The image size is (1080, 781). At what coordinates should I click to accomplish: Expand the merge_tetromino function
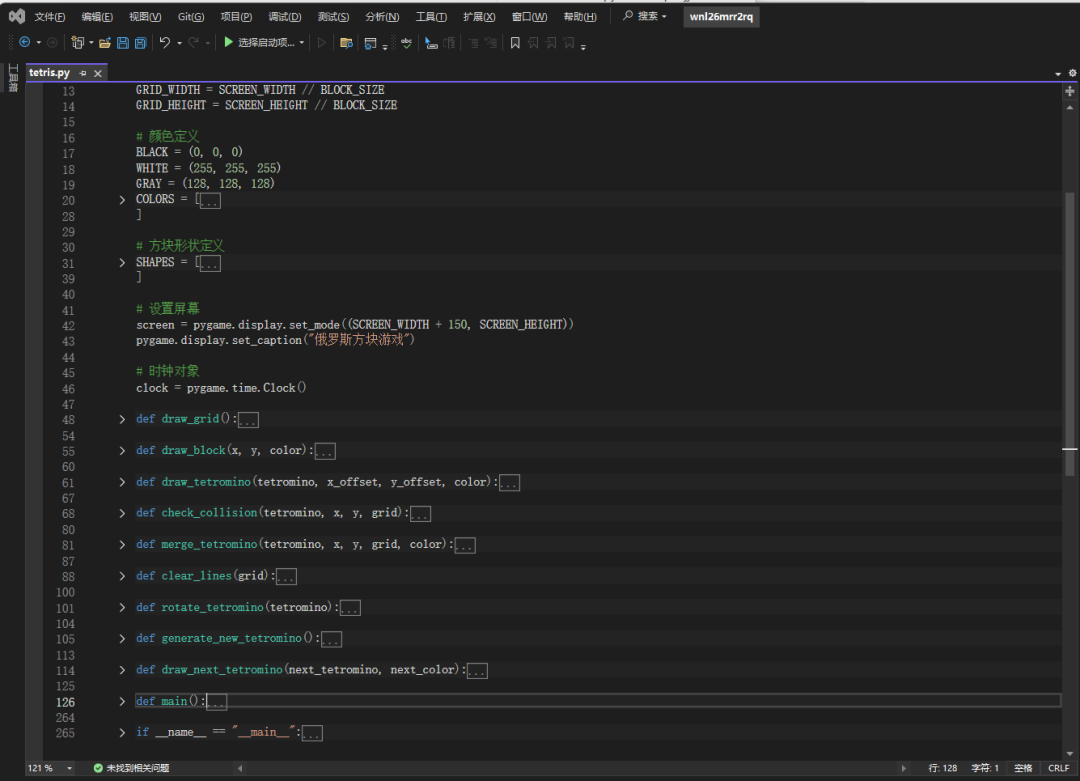point(122,545)
